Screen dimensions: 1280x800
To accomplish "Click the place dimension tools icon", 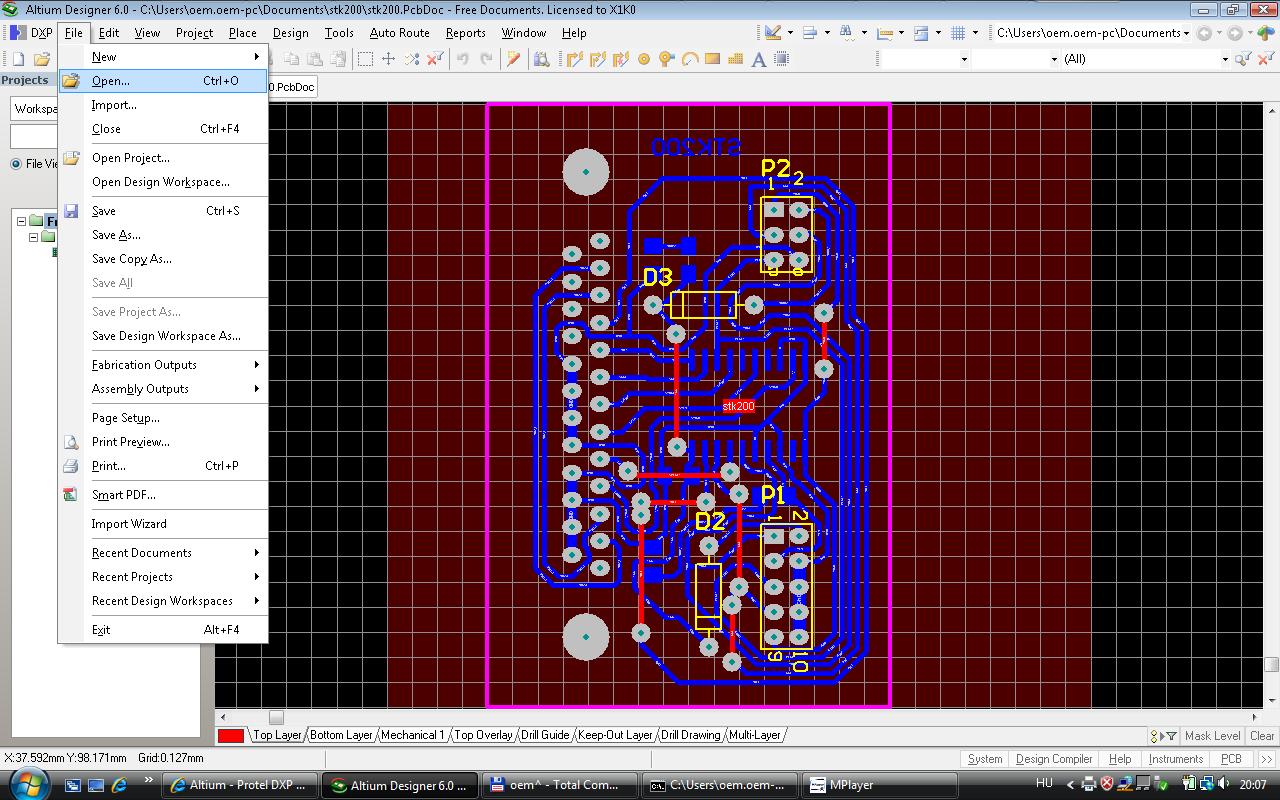I will point(884,33).
